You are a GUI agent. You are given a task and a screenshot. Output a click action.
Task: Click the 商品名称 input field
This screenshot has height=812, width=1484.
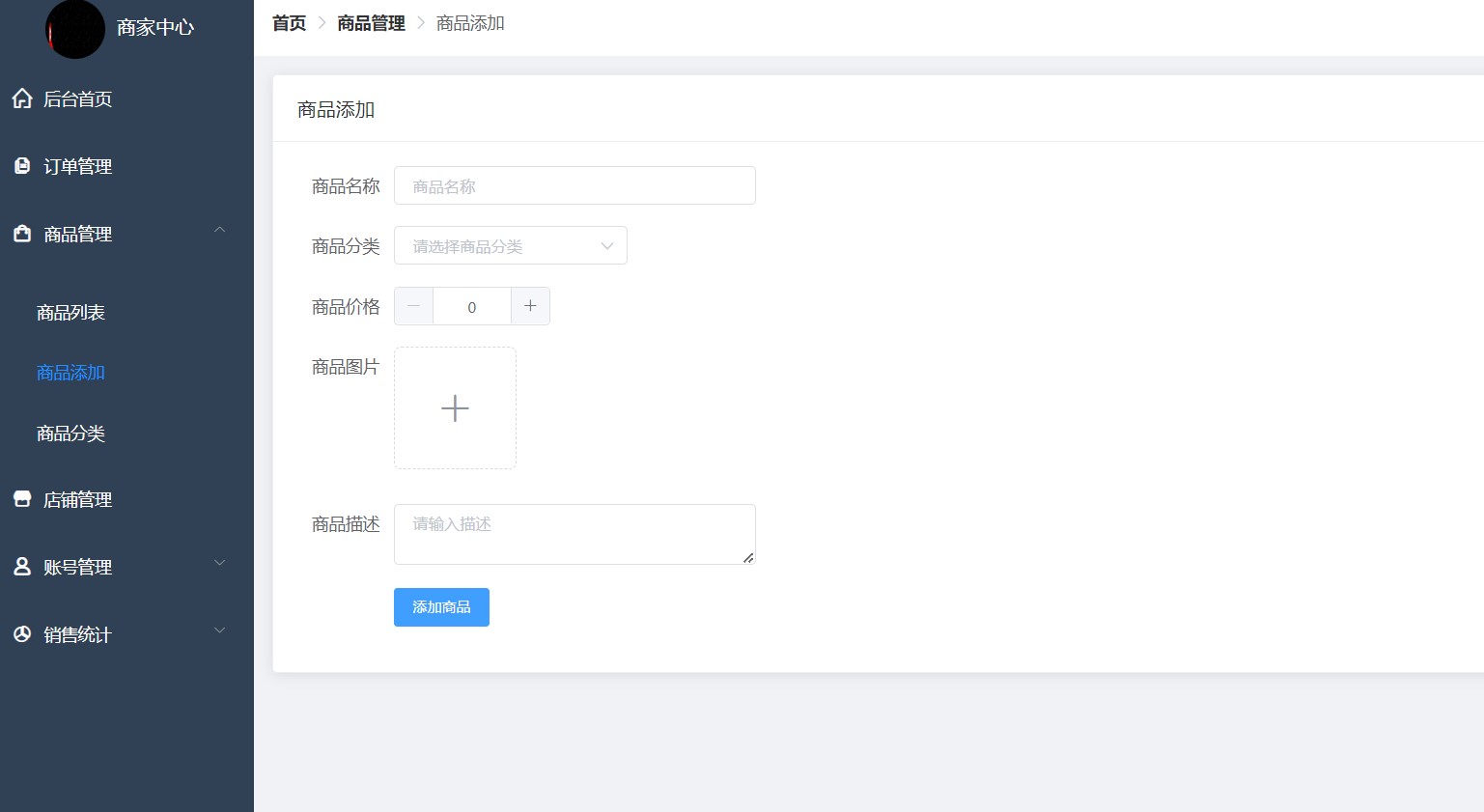click(x=574, y=185)
